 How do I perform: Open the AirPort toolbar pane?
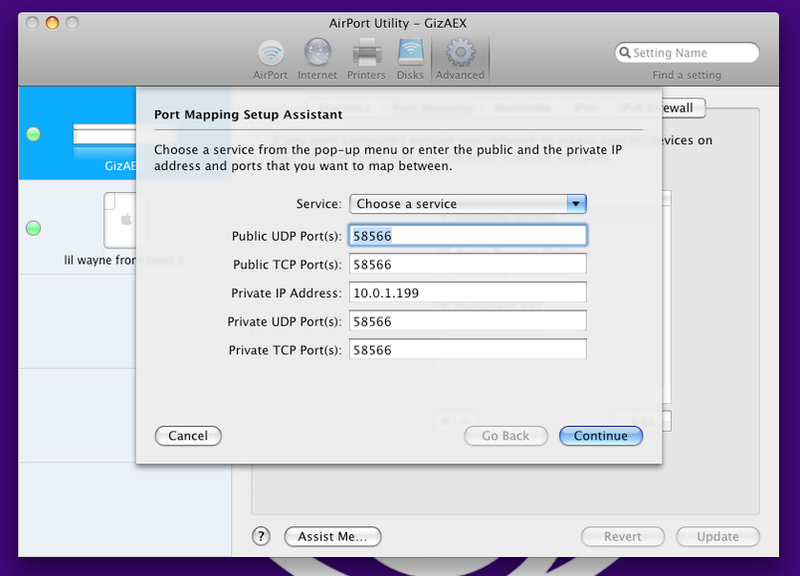pos(270,60)
